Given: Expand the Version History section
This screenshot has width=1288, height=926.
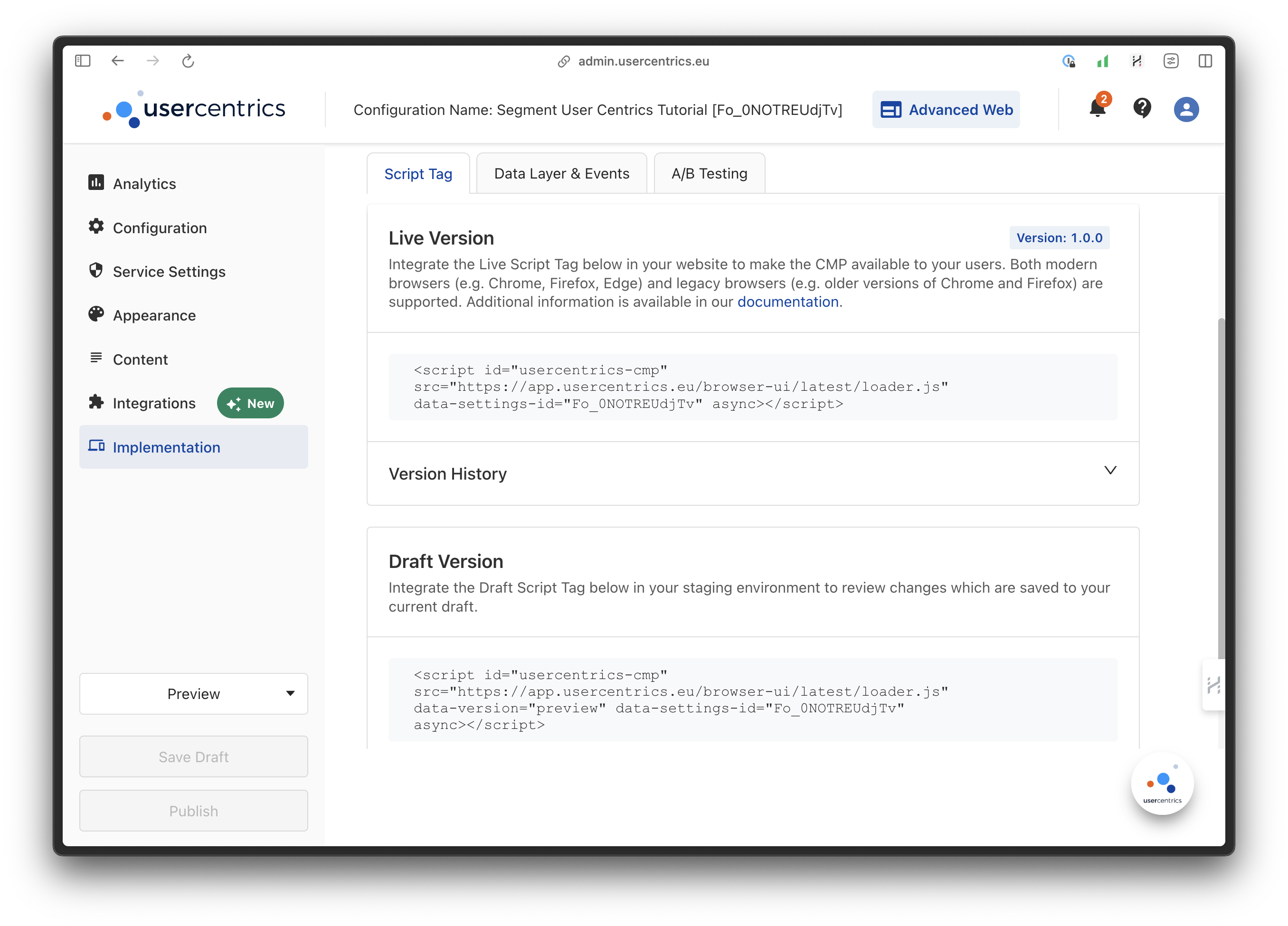Looking at the screenshot, I should [1110, 470].
